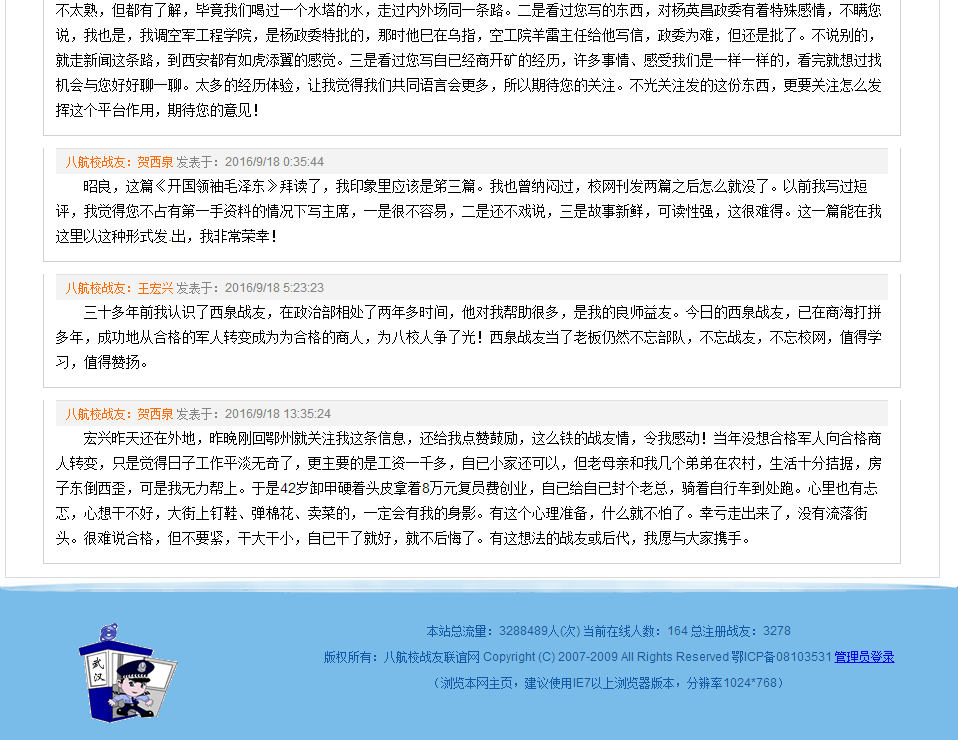Click the comment text beginning with 昭良
This screenshot has height=740, width=958.
pyautogui.click(x=470, y=211)
